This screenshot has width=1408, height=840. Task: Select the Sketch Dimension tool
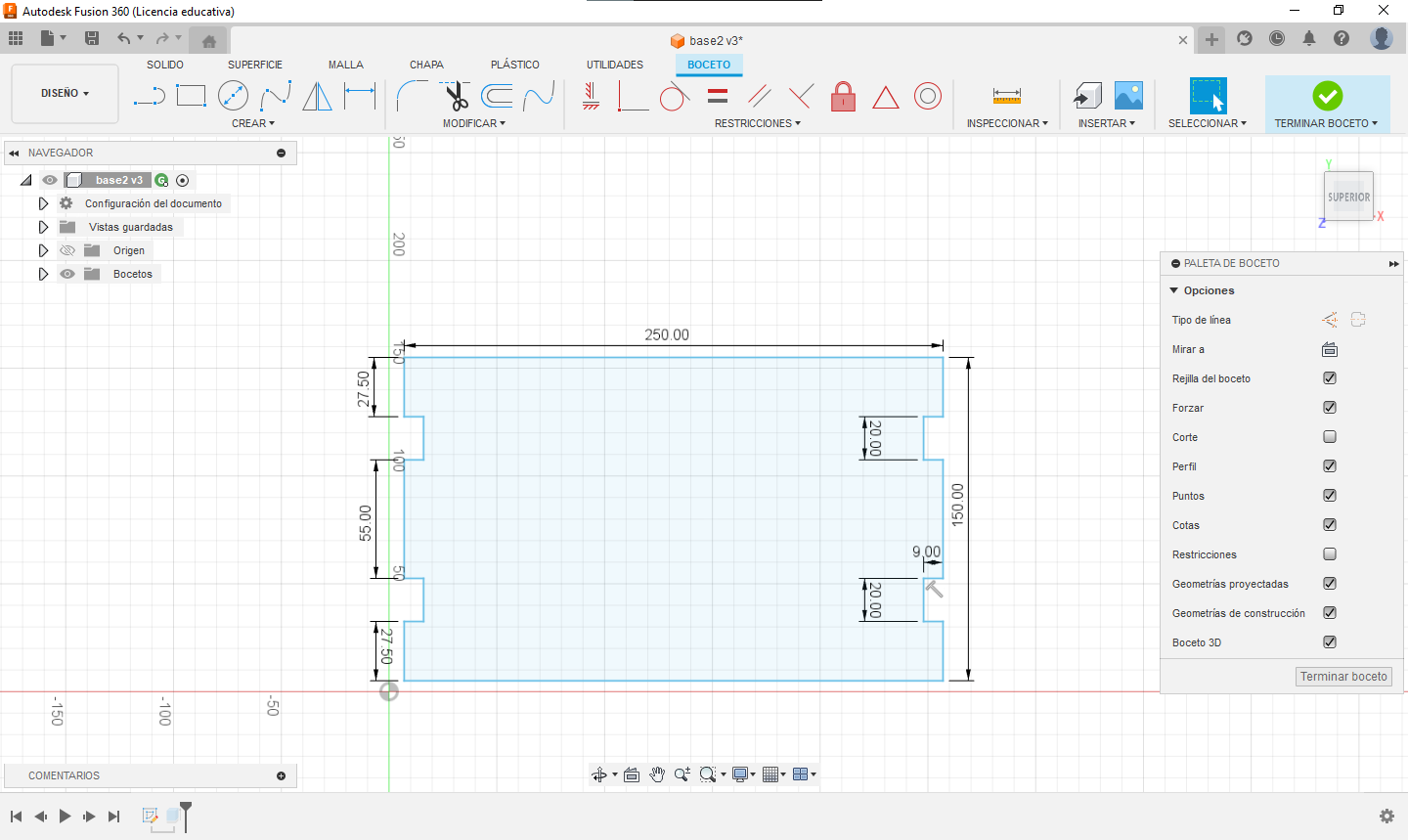[x=360, y=96]
